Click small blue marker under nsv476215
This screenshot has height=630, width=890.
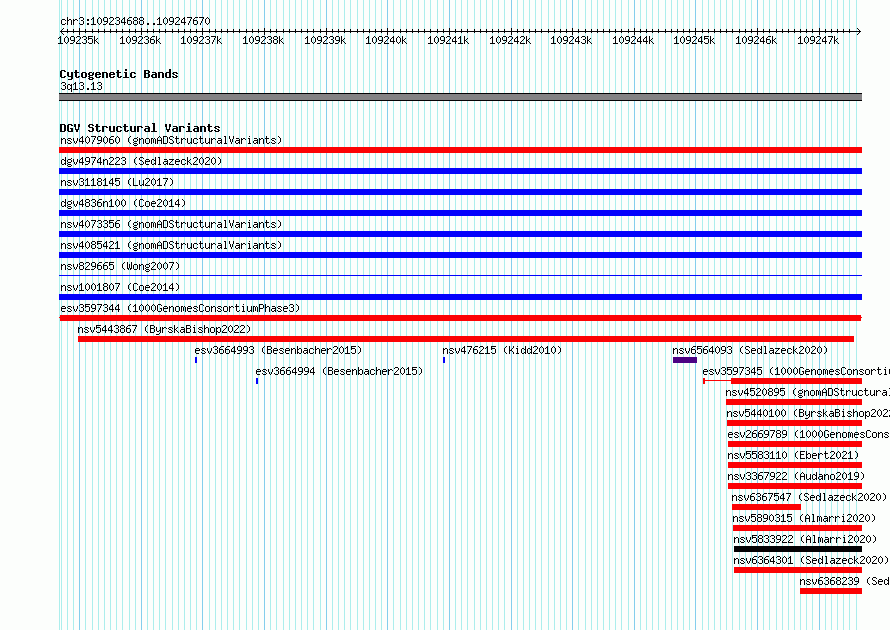click(x=444, y=360)
